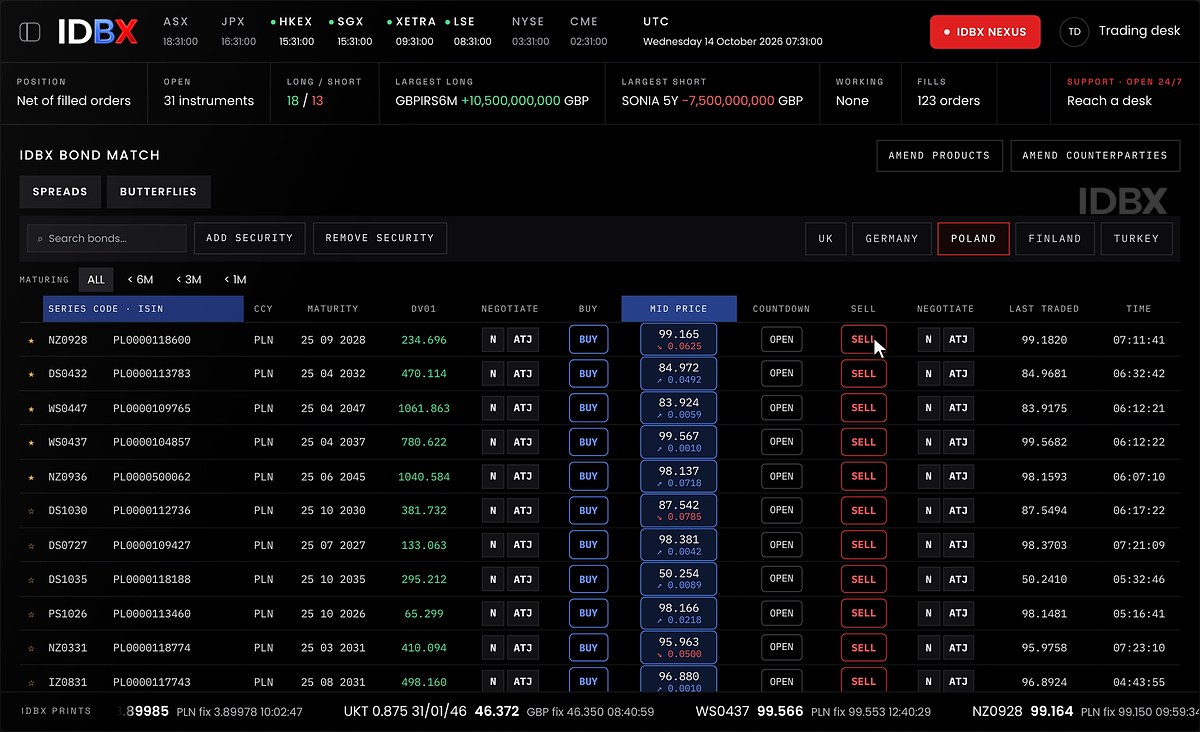1200x732 pixels.
Task: Open the Turkey bonds tab
Action: [x=1136, y=239]
